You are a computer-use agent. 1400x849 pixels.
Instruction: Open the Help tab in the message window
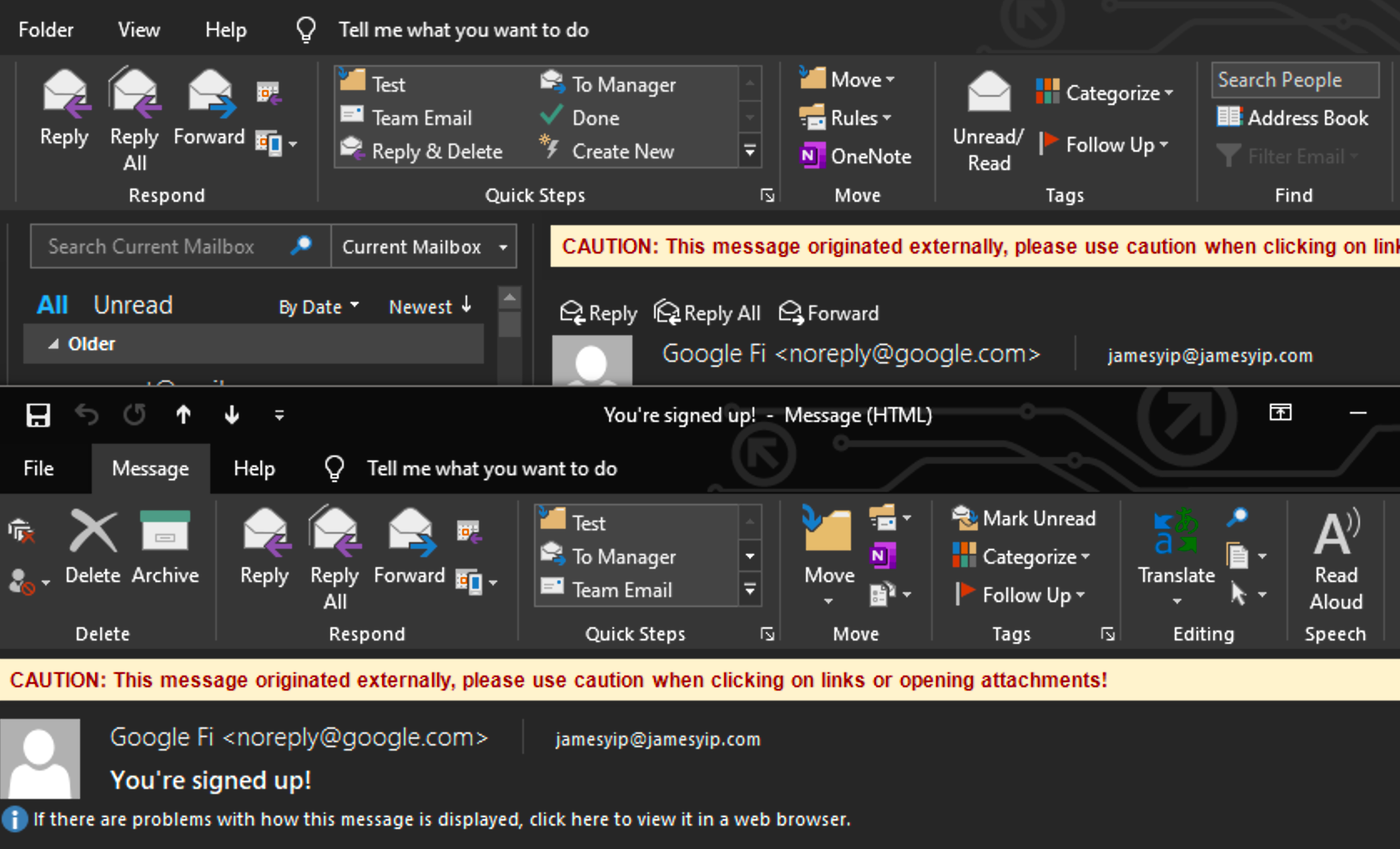pyautogui.click(x=254, y=469)
